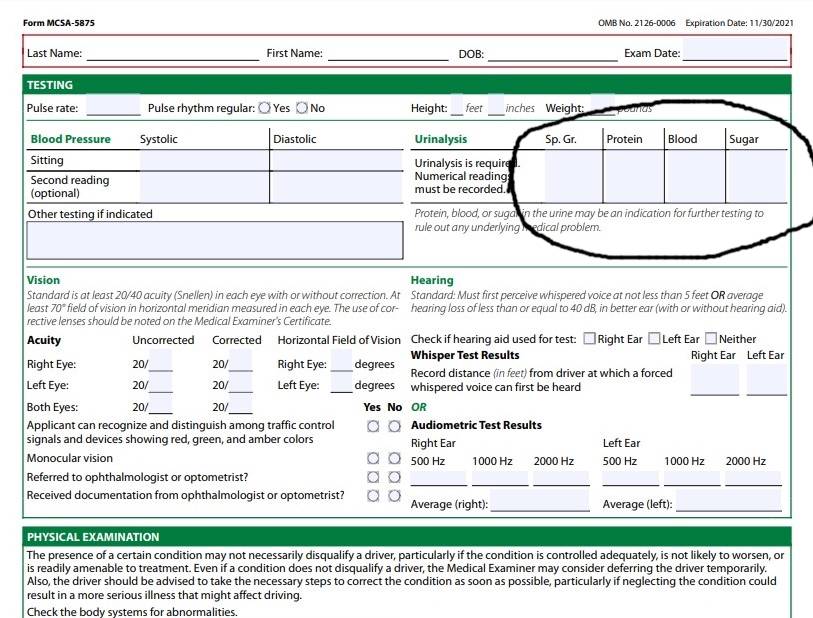The image size is (813, 618).
Task: Mark No for recognizing traffic control signals
Action: (395, 426)
